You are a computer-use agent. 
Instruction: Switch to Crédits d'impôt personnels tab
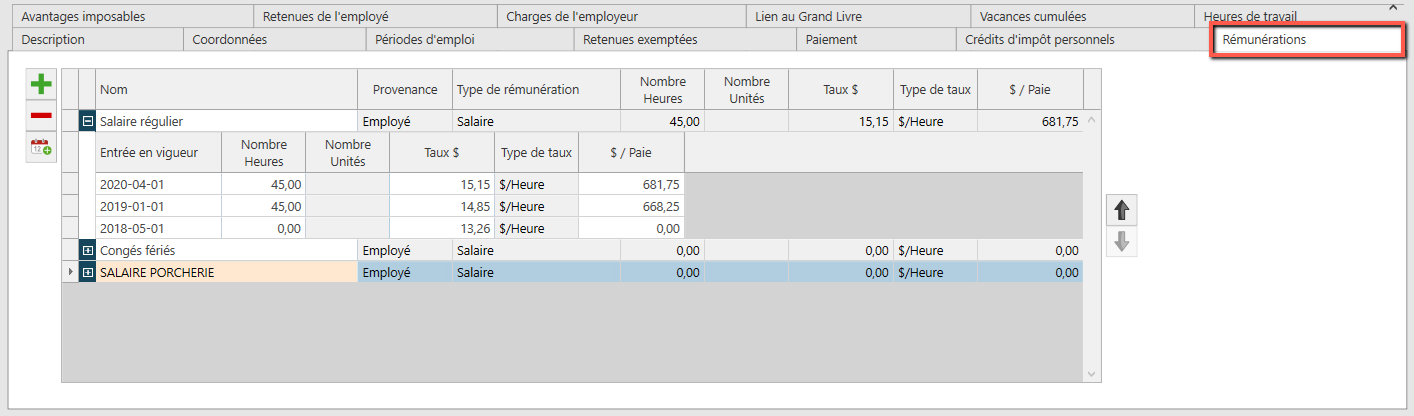click(1083, 40)
